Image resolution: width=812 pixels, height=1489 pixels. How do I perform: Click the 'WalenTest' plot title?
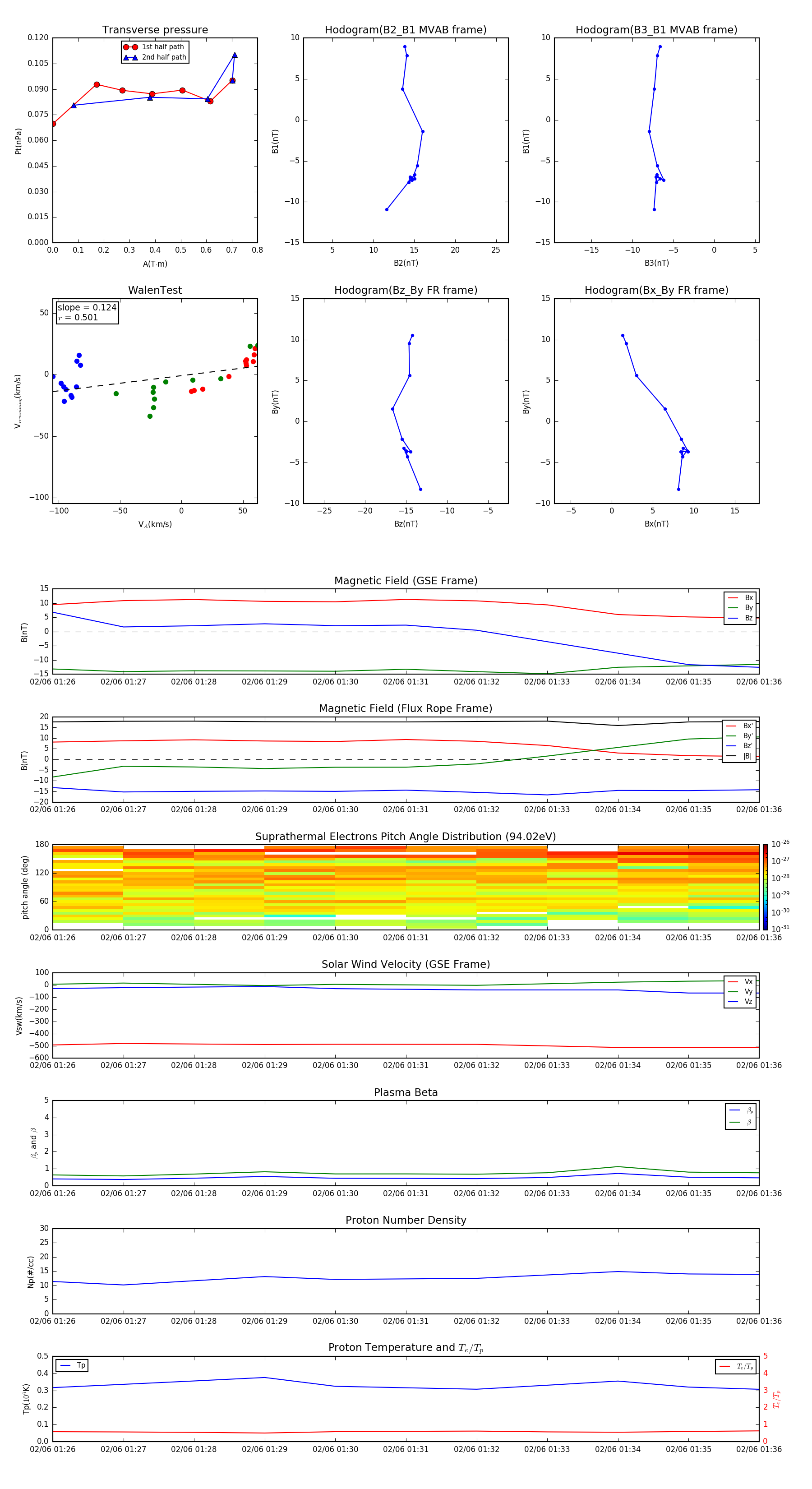tap(155, 290)
